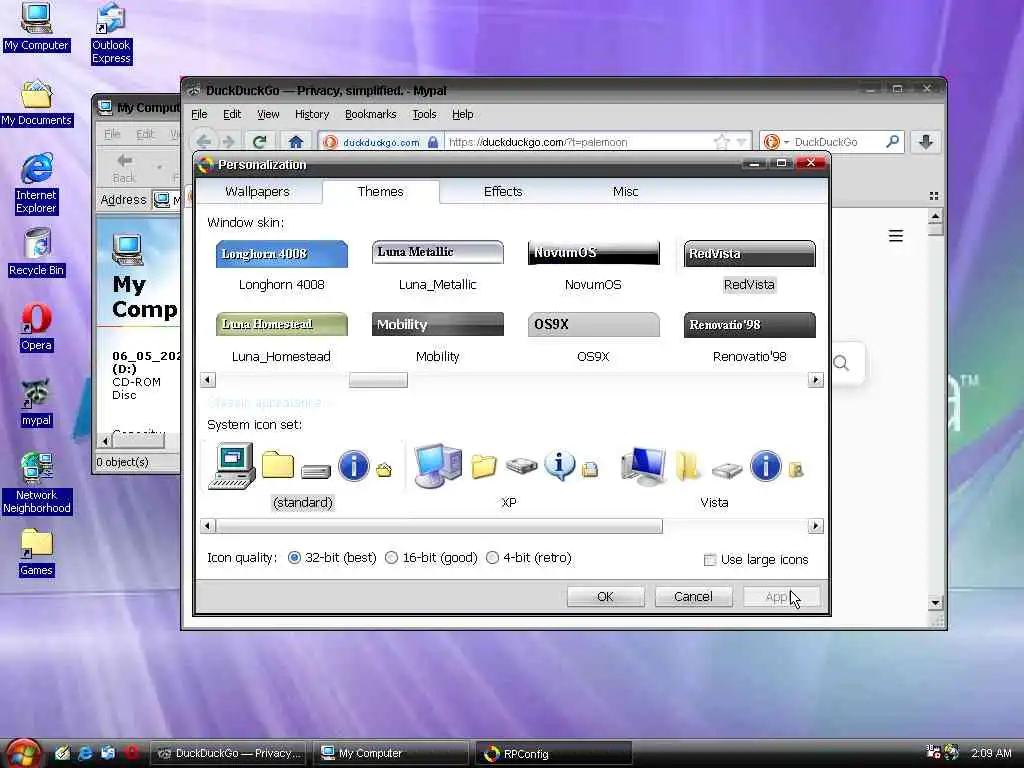Click OK in Personalization dialog

(605, 596)
